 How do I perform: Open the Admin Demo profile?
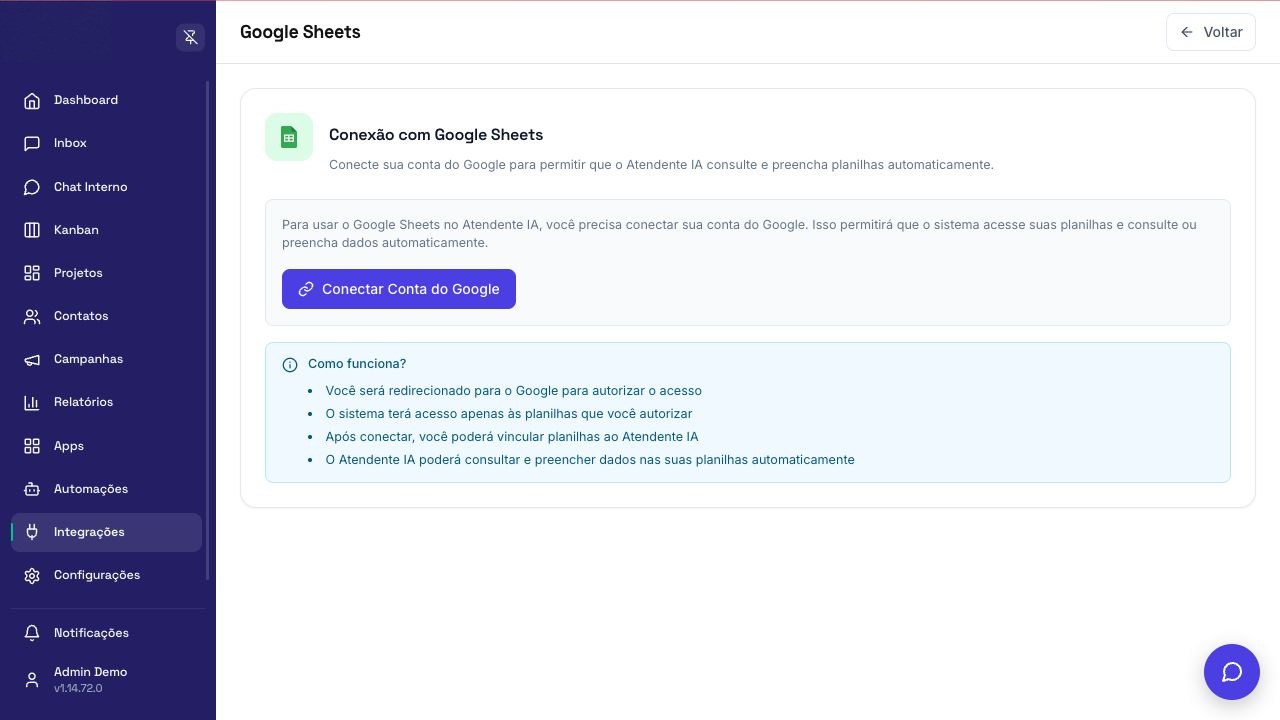pyautogui.click(x=106, y=680)
